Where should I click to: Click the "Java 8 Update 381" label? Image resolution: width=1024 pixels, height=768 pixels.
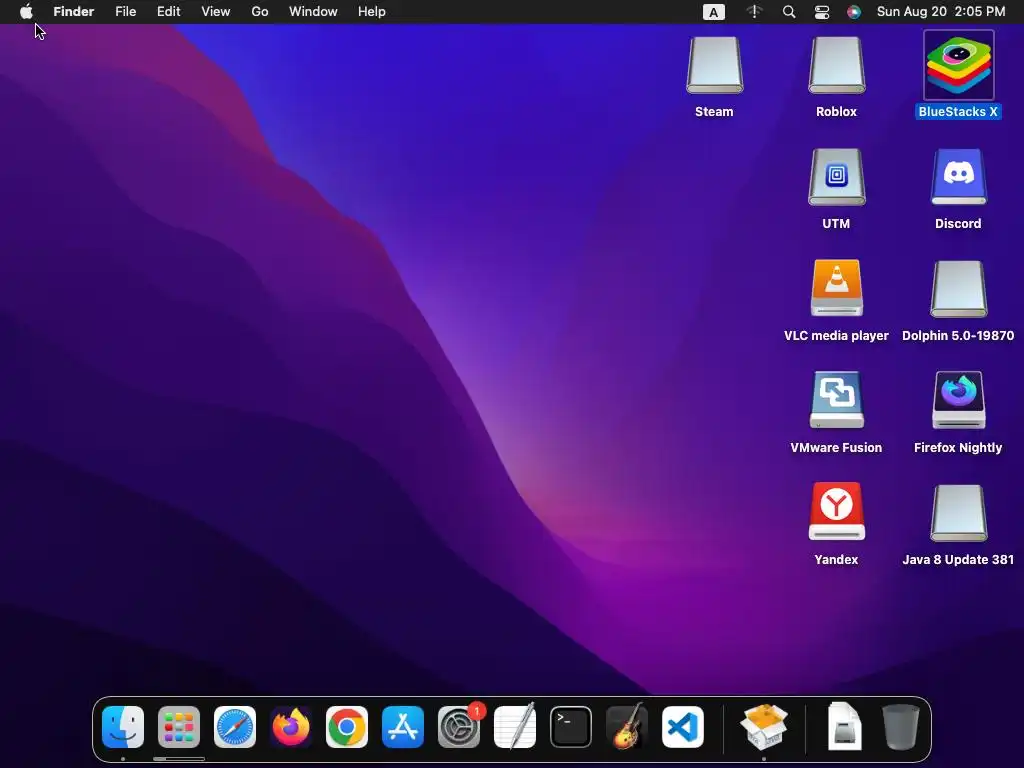click(958, 560)
